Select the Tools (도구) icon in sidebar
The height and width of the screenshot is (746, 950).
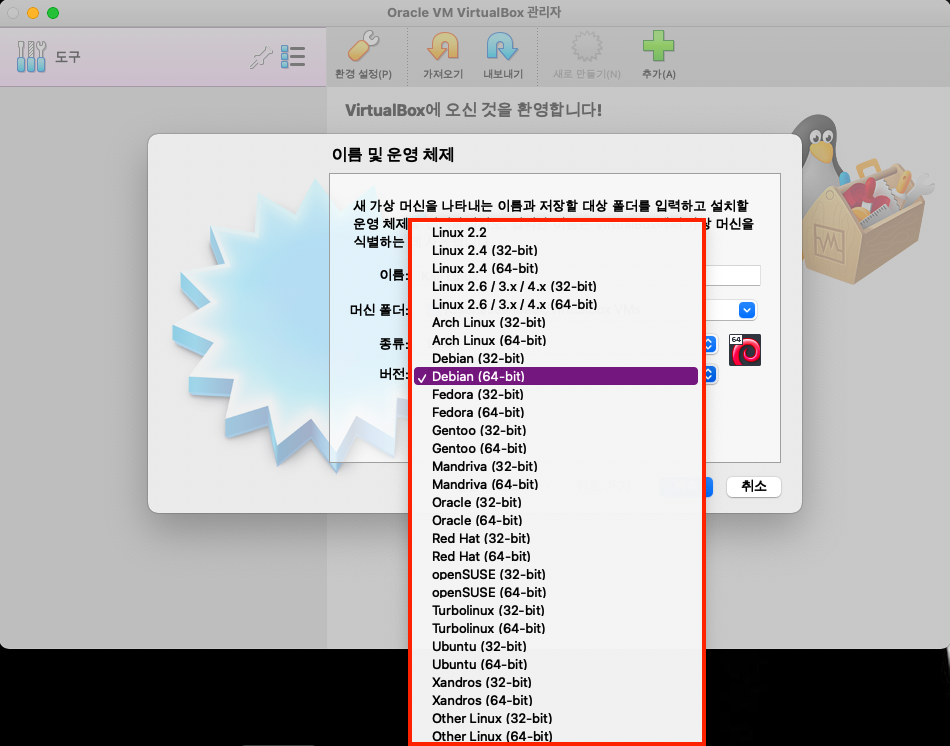pyautogui.click(x=32, y=57)
